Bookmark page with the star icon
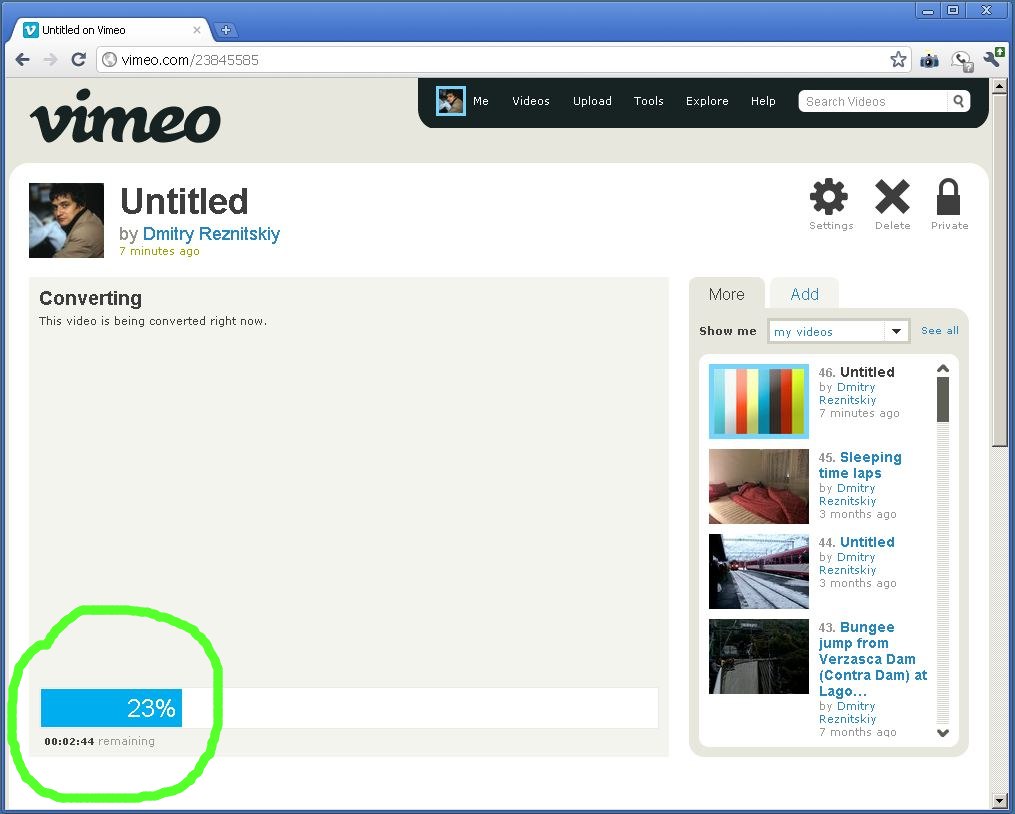1015x814 pixels. coord(898,60)
